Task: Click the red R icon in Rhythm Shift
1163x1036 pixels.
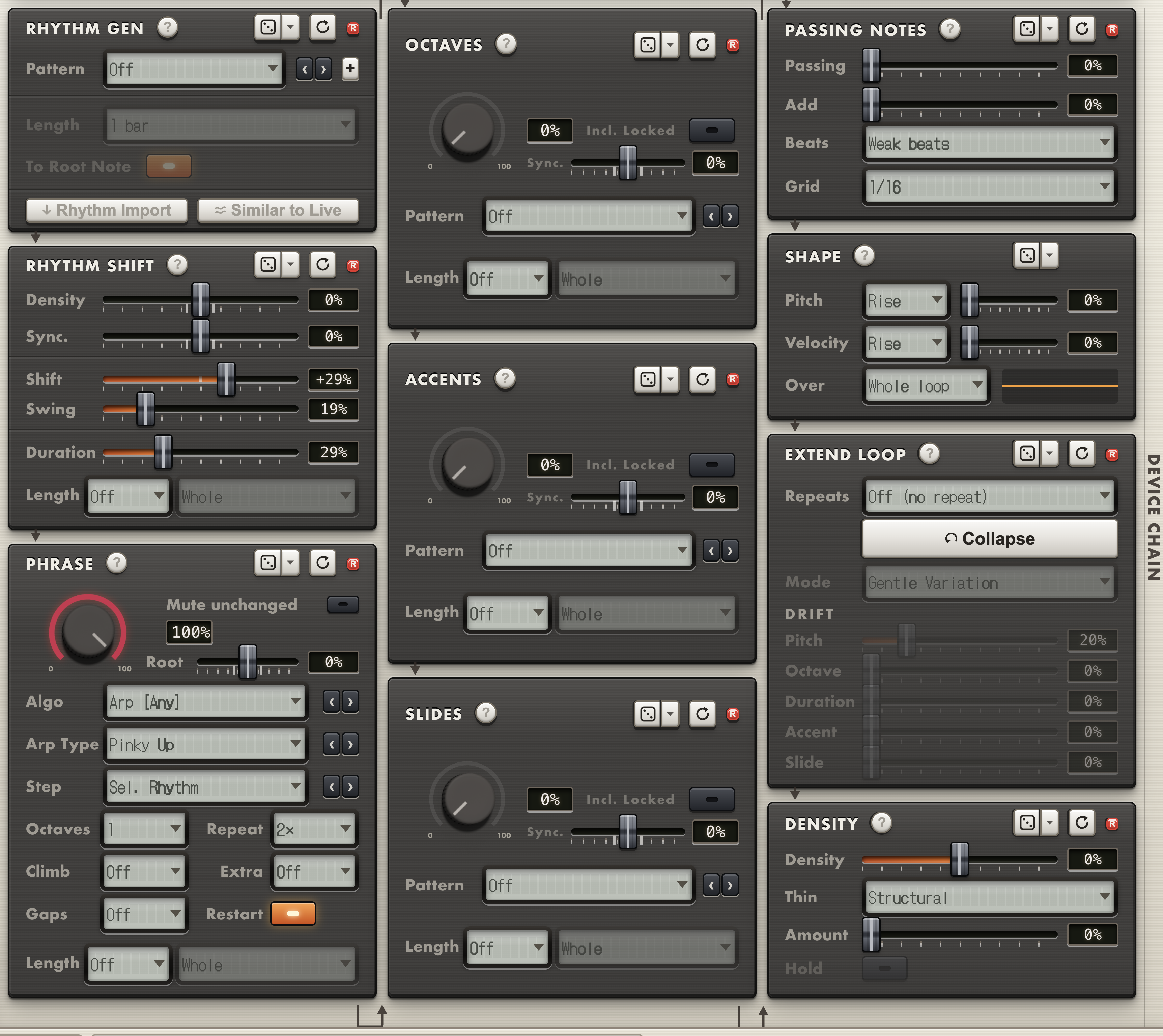Action: [353, 265]
